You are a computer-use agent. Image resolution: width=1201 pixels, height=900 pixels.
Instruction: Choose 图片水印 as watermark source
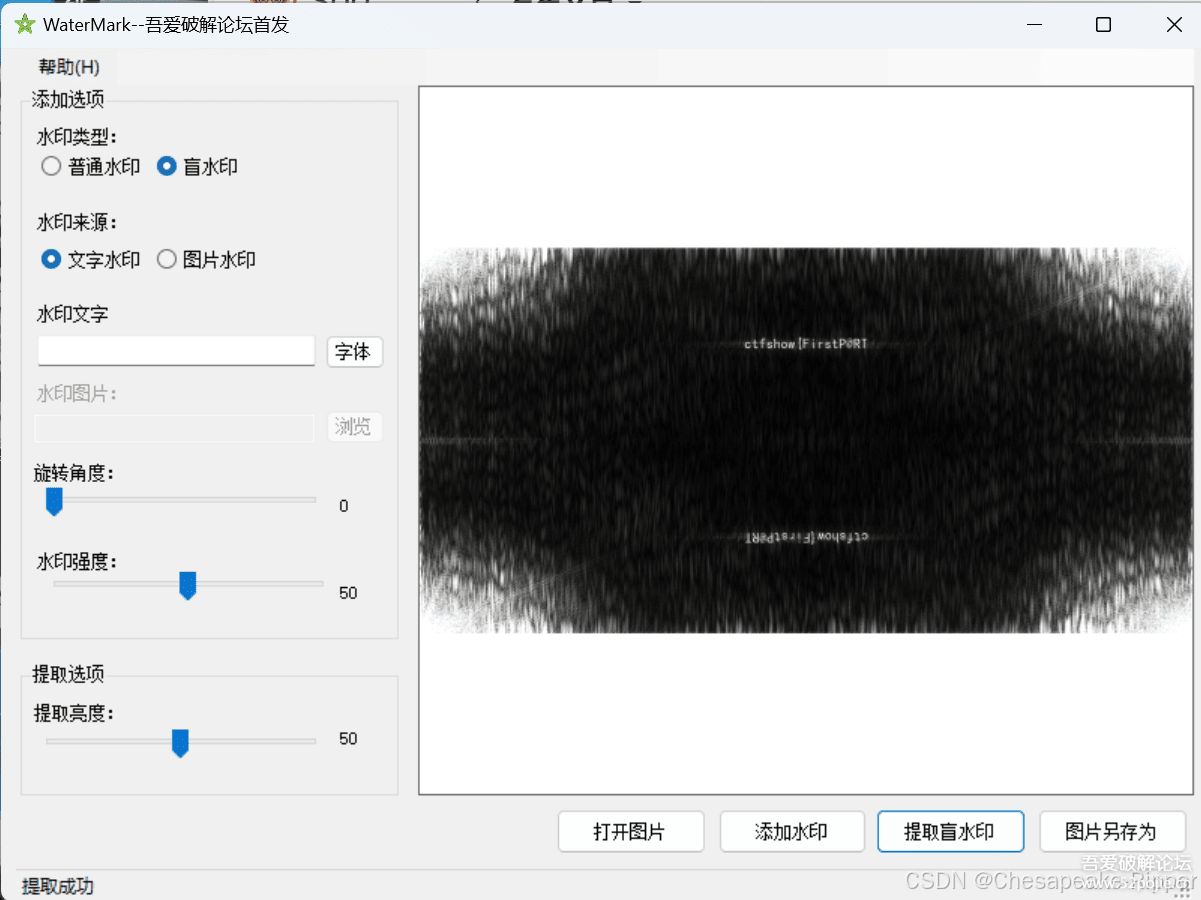point(207,260)
